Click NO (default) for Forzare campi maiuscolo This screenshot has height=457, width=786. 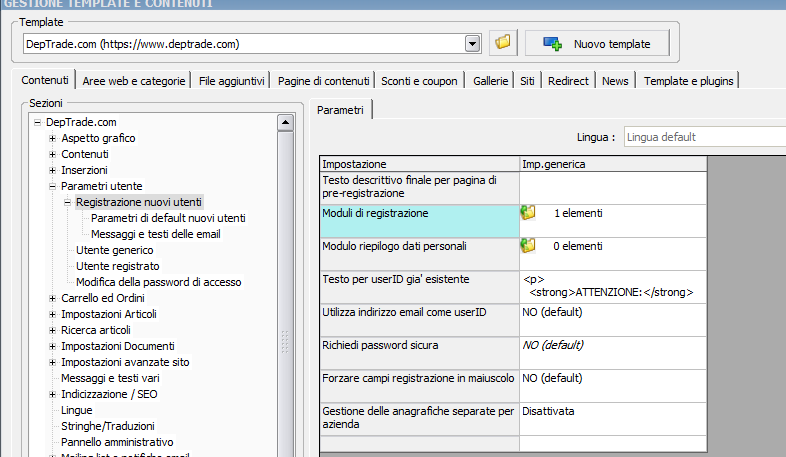(552, 378)
